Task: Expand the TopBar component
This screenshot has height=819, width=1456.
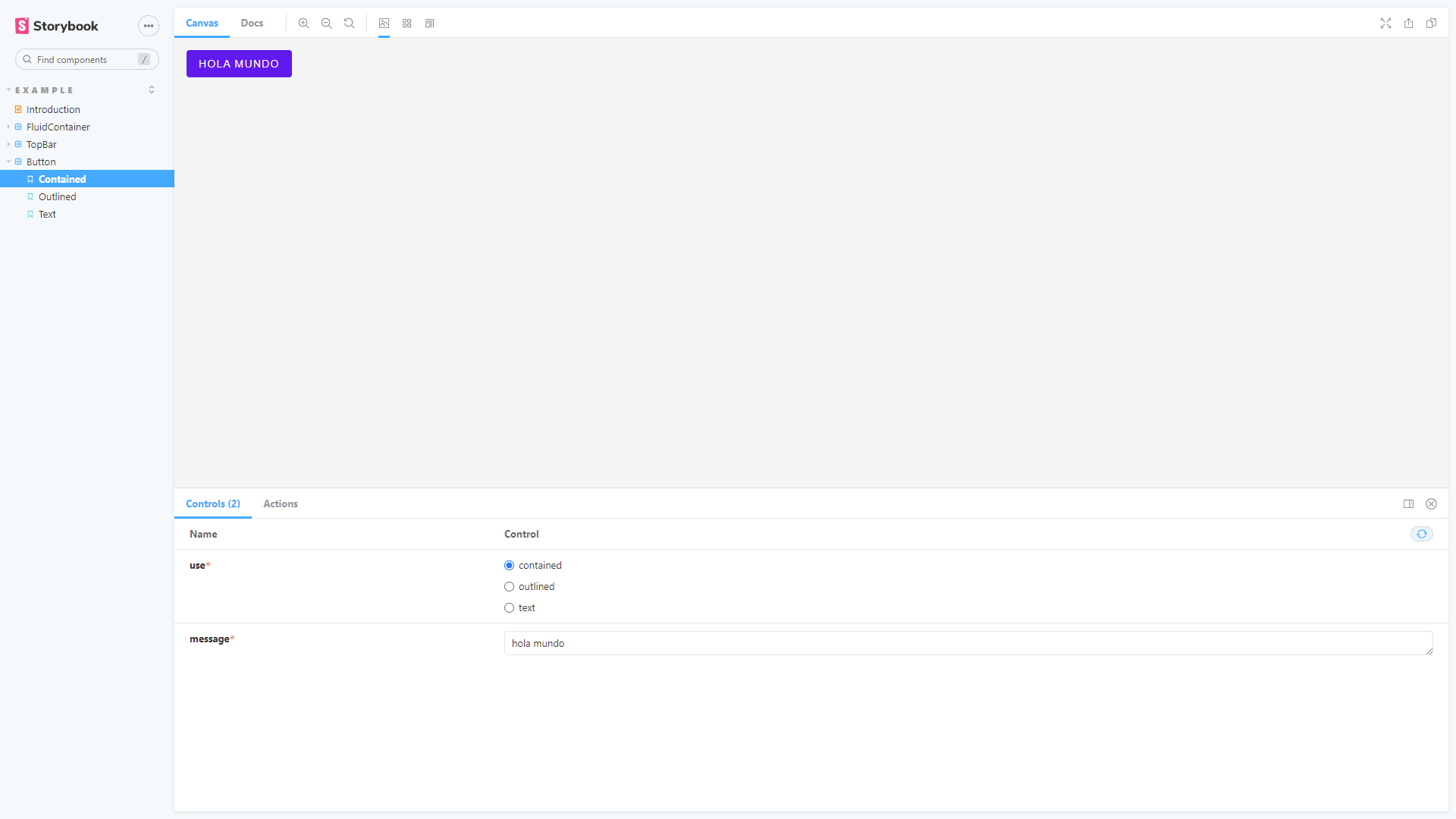Action: tap(41, 145)
